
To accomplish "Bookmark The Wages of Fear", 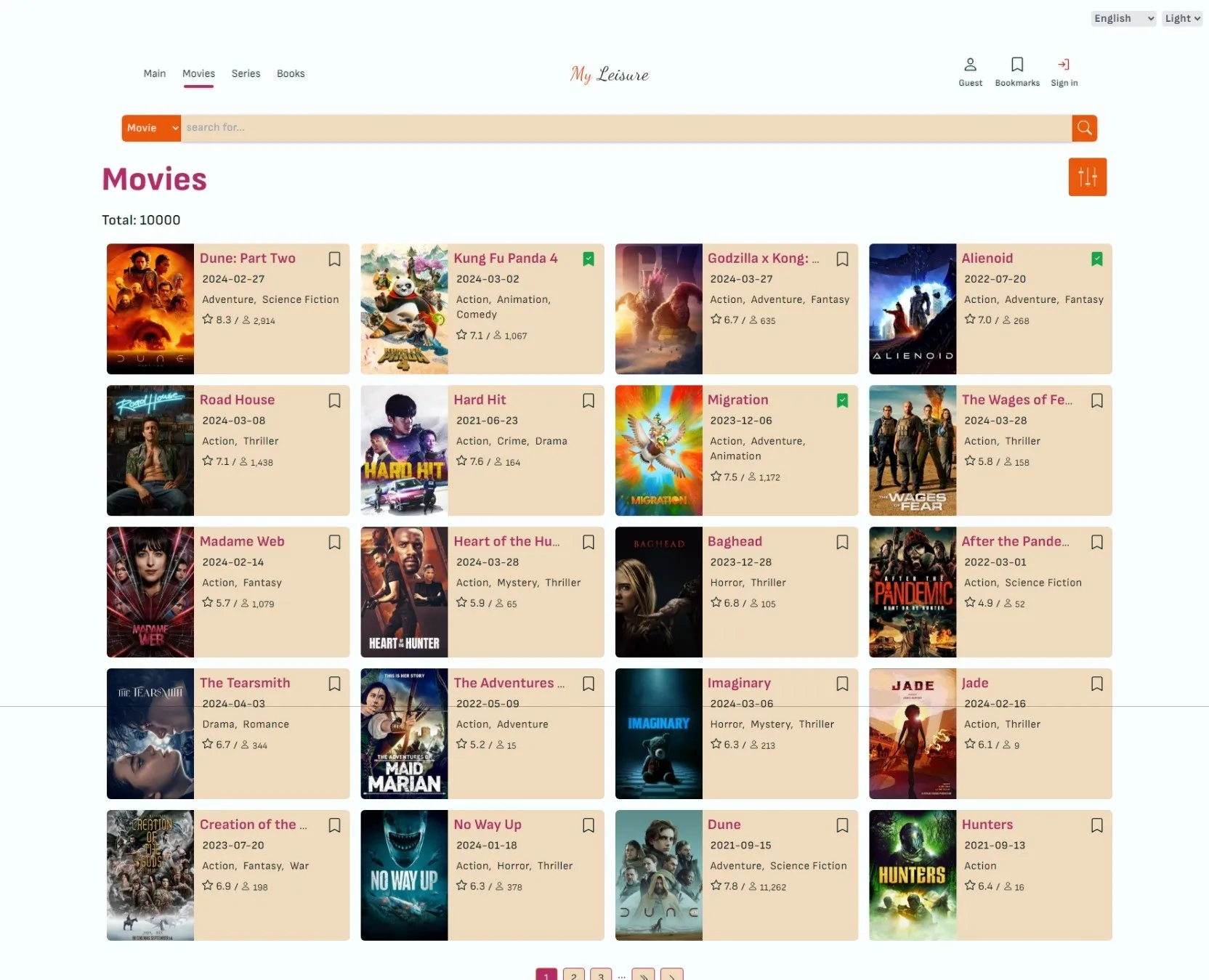I will click(1096, 400).
